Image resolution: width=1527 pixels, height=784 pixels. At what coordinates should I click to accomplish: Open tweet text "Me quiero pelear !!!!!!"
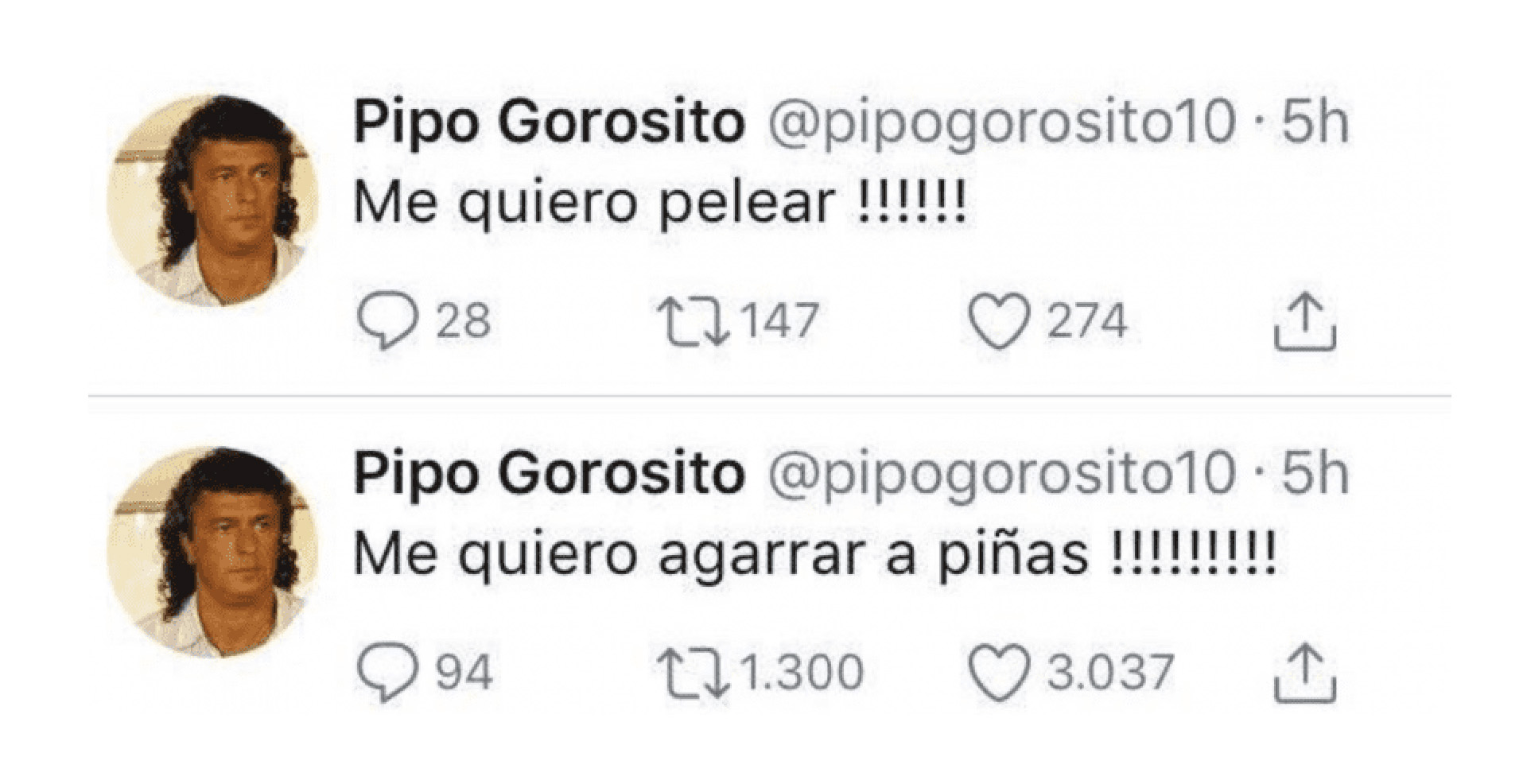pyautogui.click(x=661, y=204)
